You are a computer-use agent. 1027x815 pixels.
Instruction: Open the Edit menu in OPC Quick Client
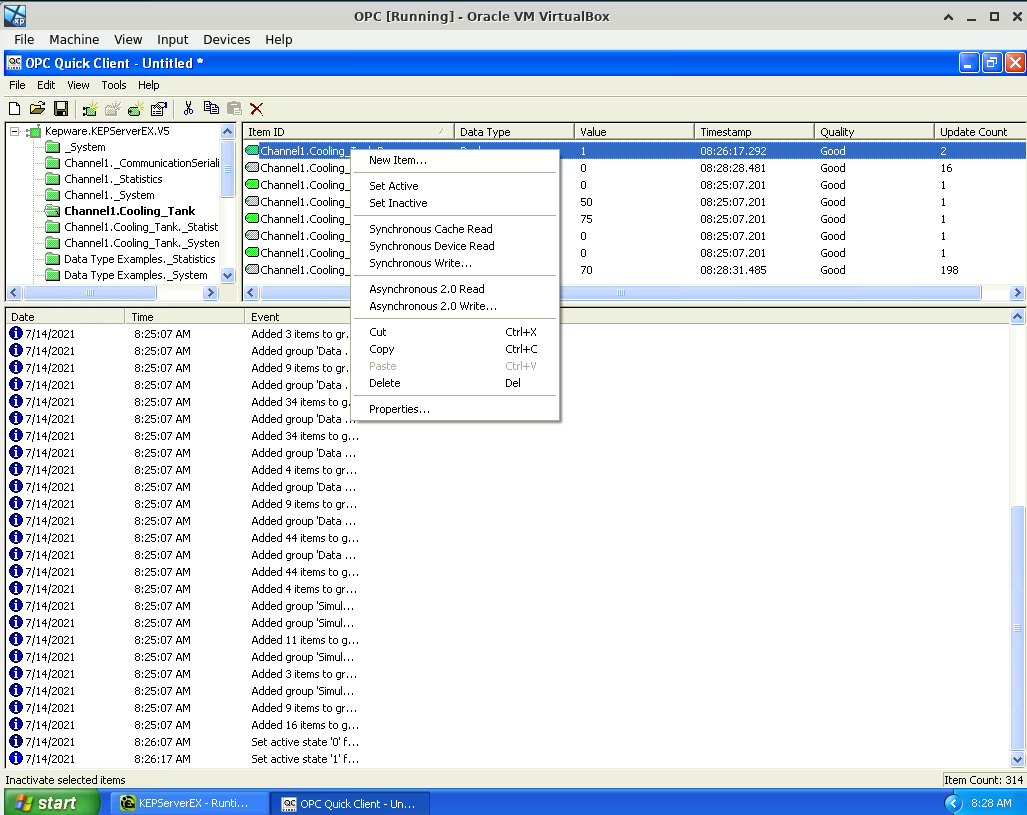(46, 85)
